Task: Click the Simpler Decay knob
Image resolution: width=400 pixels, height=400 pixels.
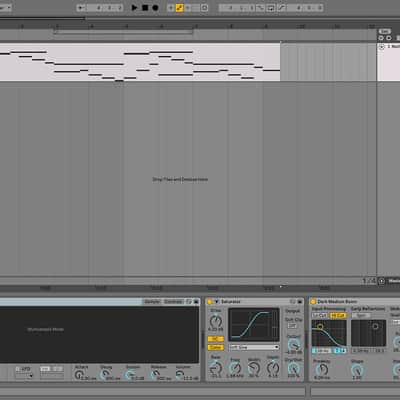Action: pos(105,375)
